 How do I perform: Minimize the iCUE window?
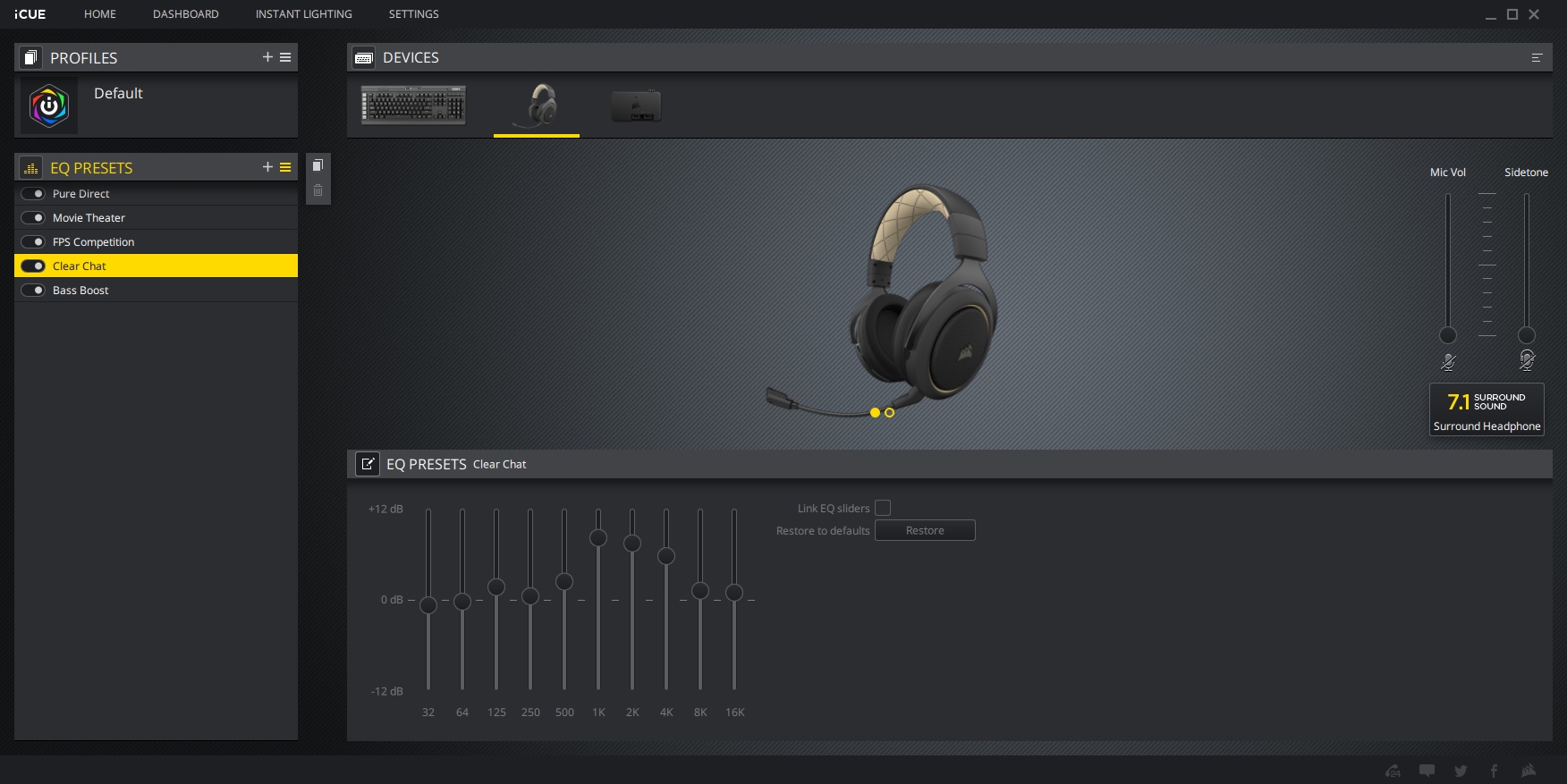(x=1490, y=15)
